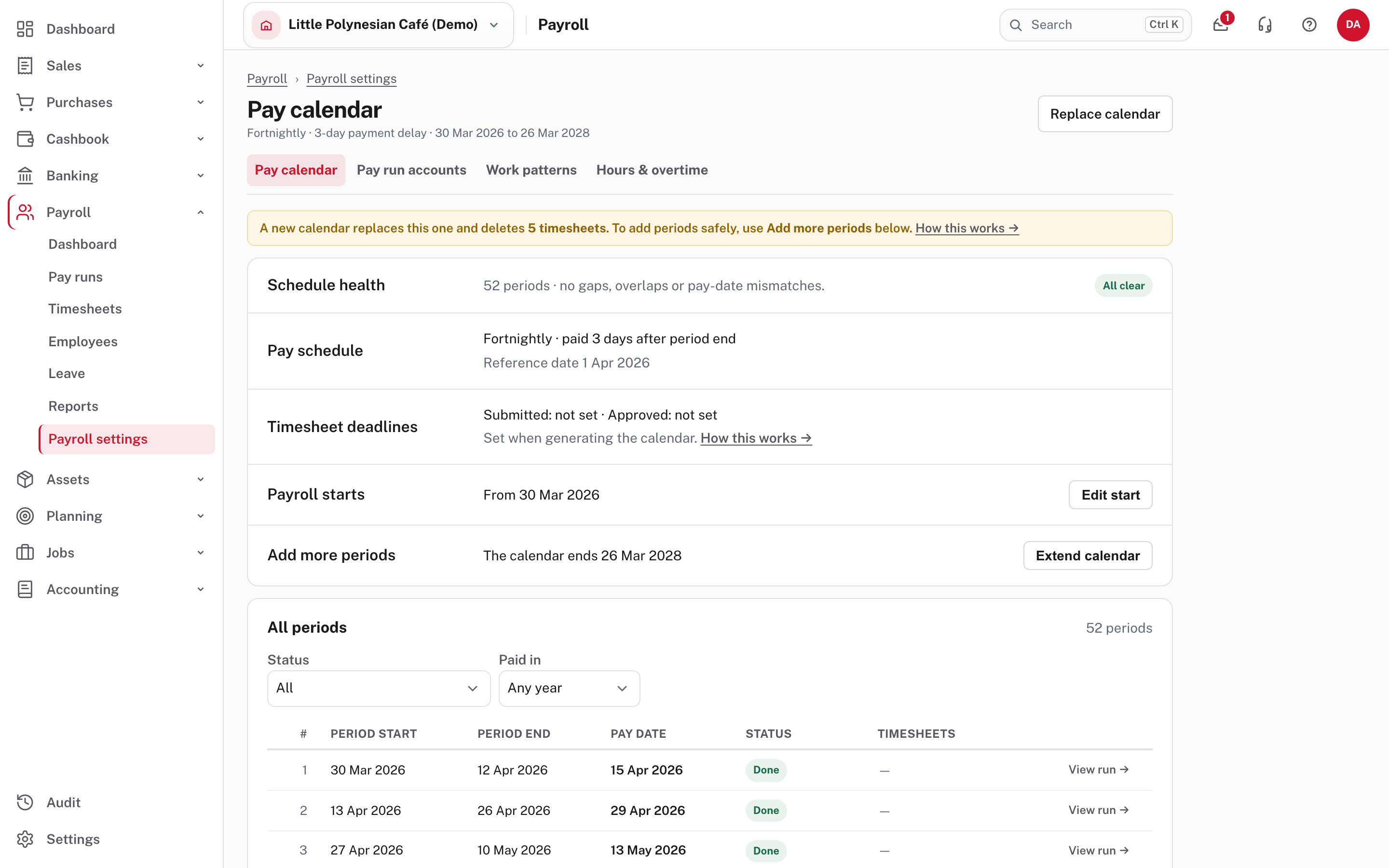Expand the Planning menu chevron
Viewport: 1389px width, 868px height.
point(201,516)
